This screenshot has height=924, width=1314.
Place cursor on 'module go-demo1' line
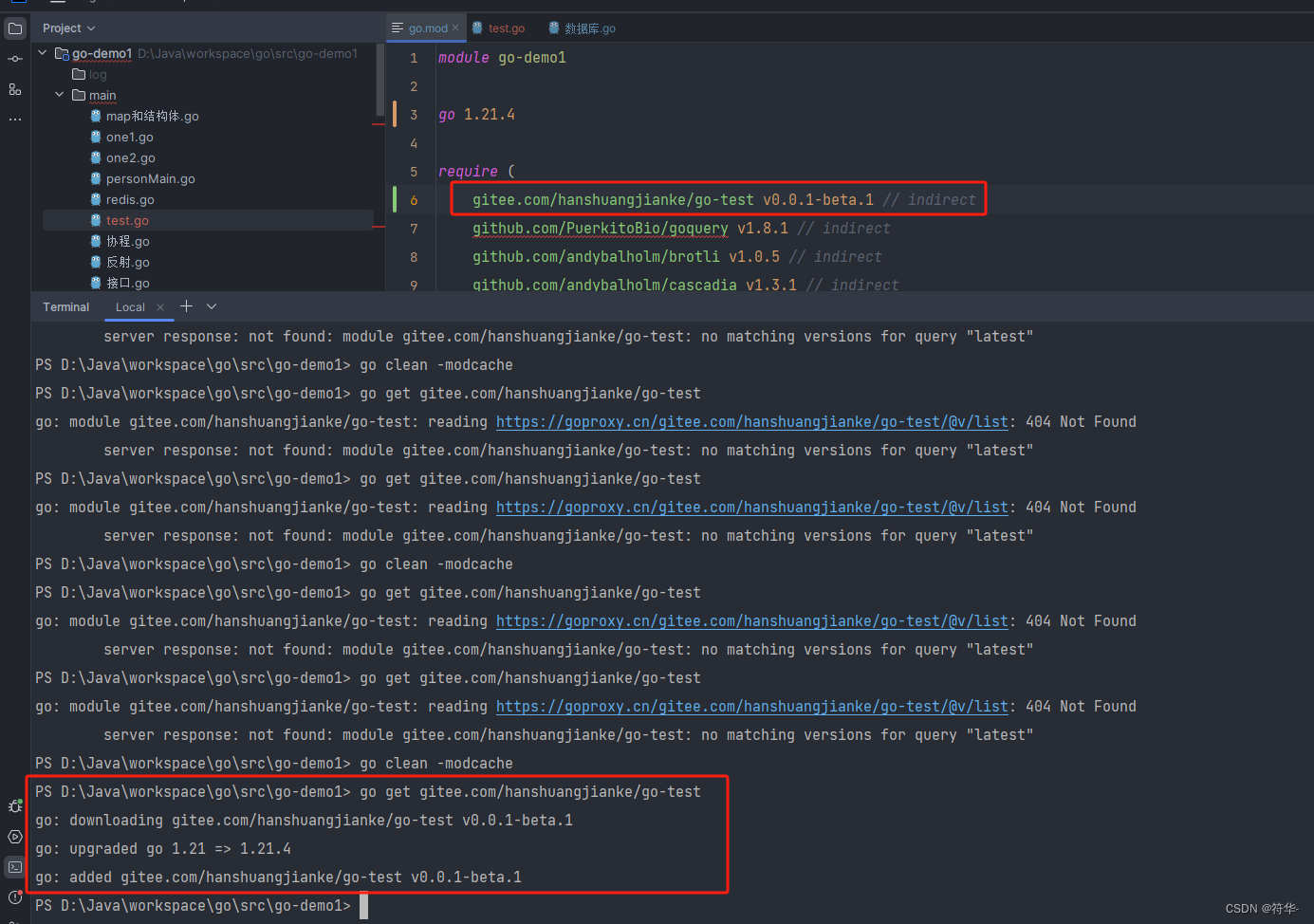tap(502, 58)
